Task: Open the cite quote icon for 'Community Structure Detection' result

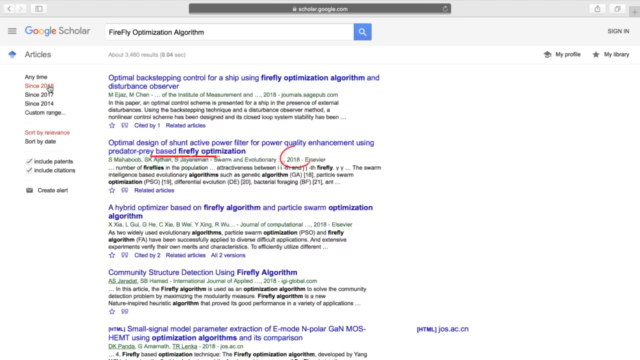Action: [x=124, y=311]
